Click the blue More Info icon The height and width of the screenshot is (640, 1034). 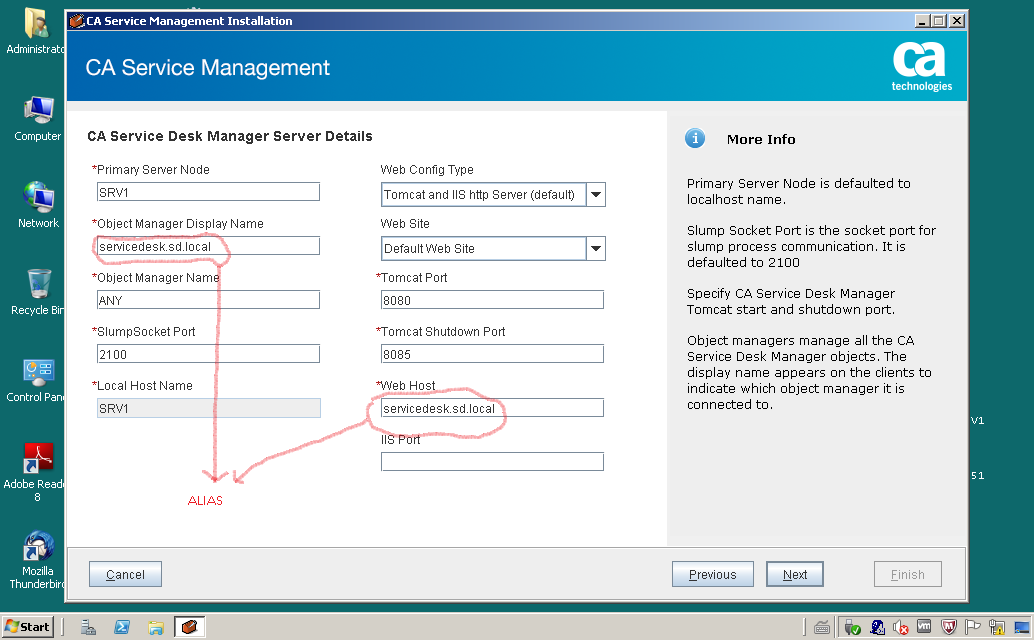[x=695, y=139]
